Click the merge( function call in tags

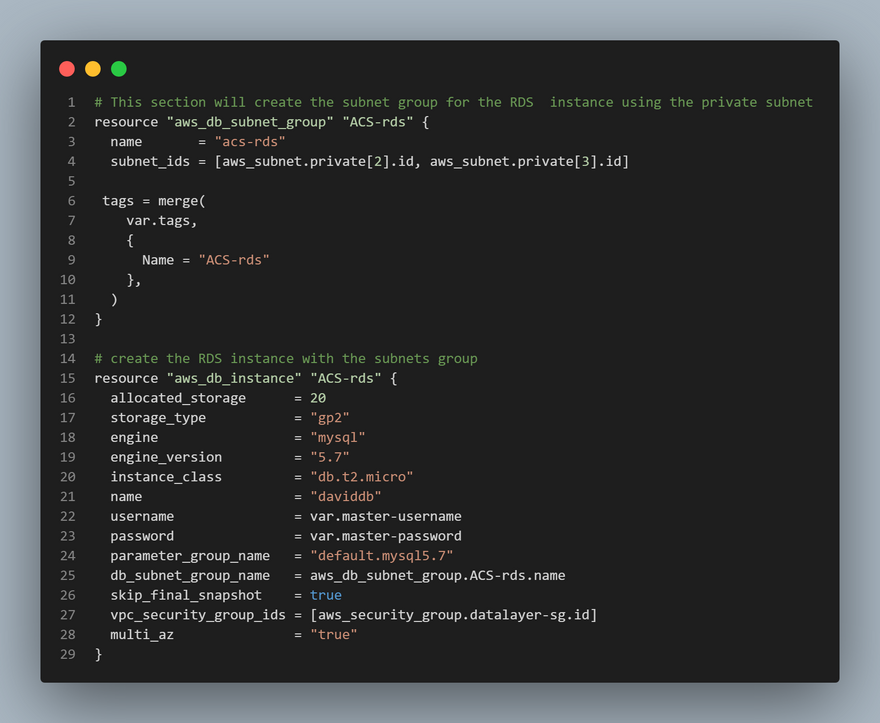181,201
